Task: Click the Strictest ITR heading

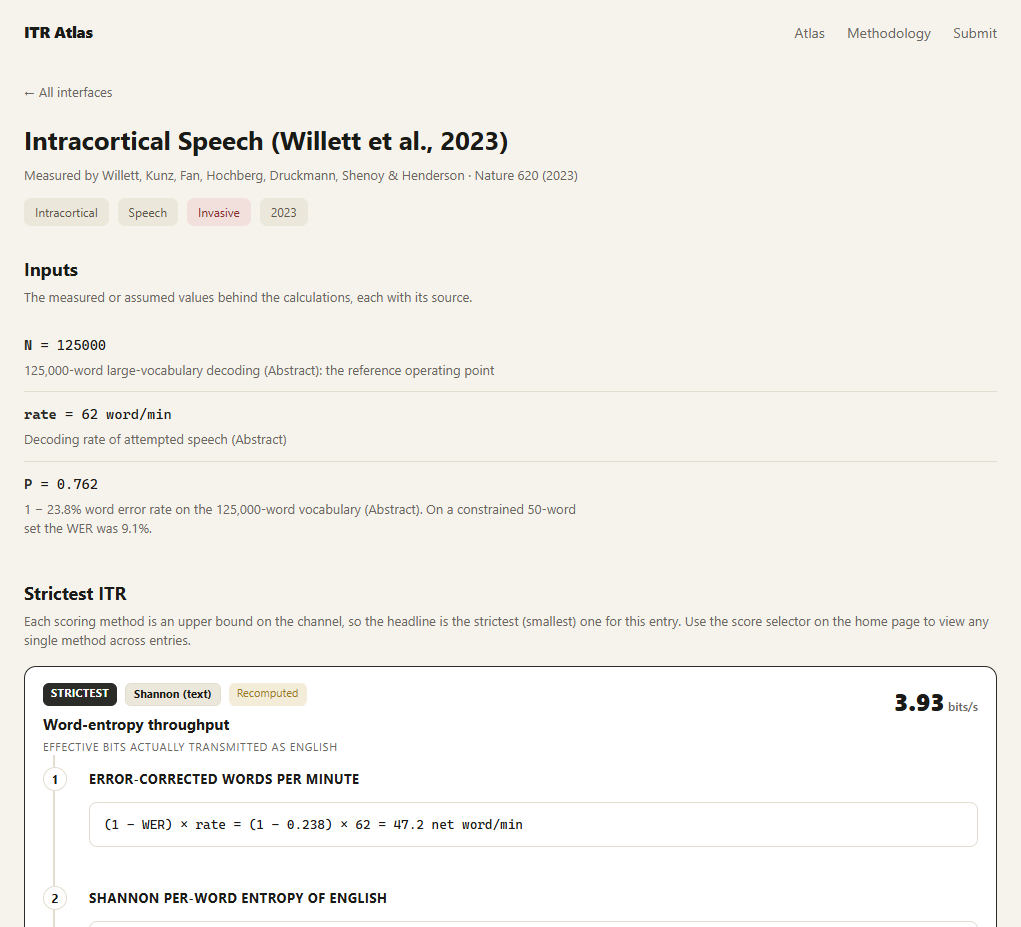Action: pyautogui.click(x=76, y=594)
